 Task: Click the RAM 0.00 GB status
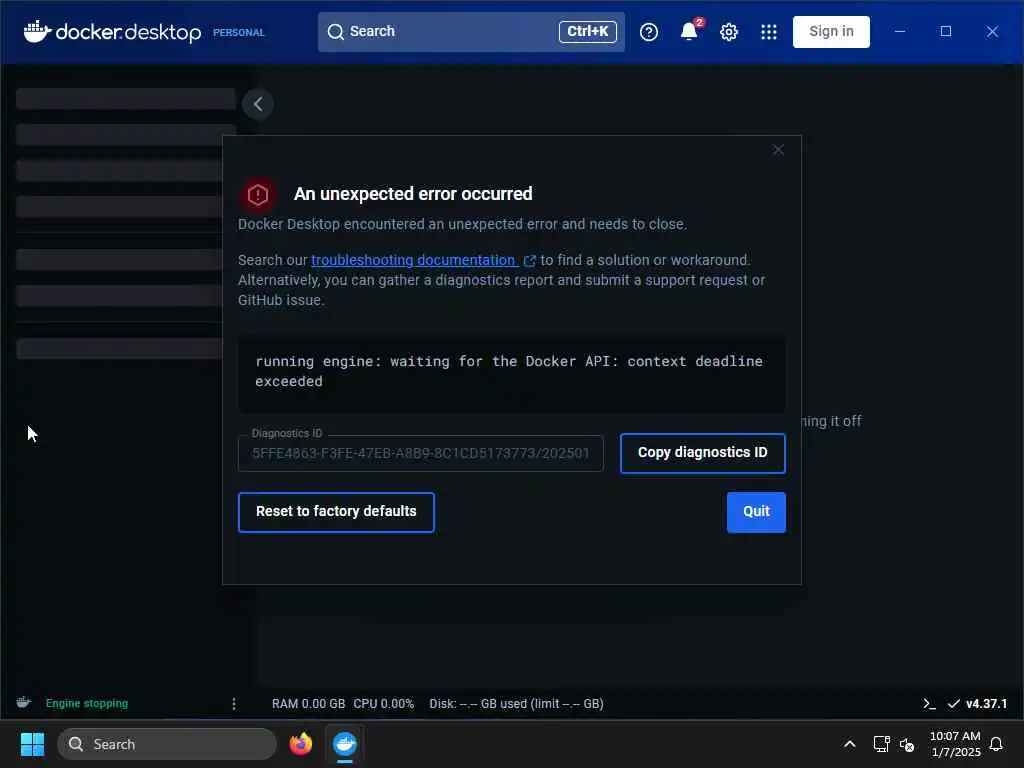coord(308,704)
